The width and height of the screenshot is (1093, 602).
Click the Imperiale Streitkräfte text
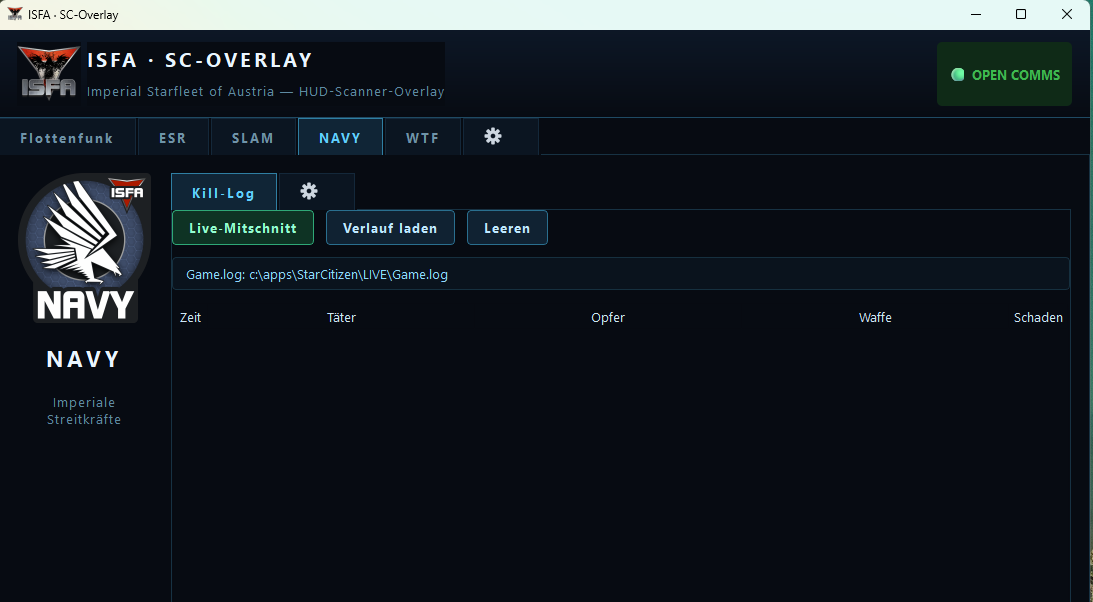click(84, 411)
